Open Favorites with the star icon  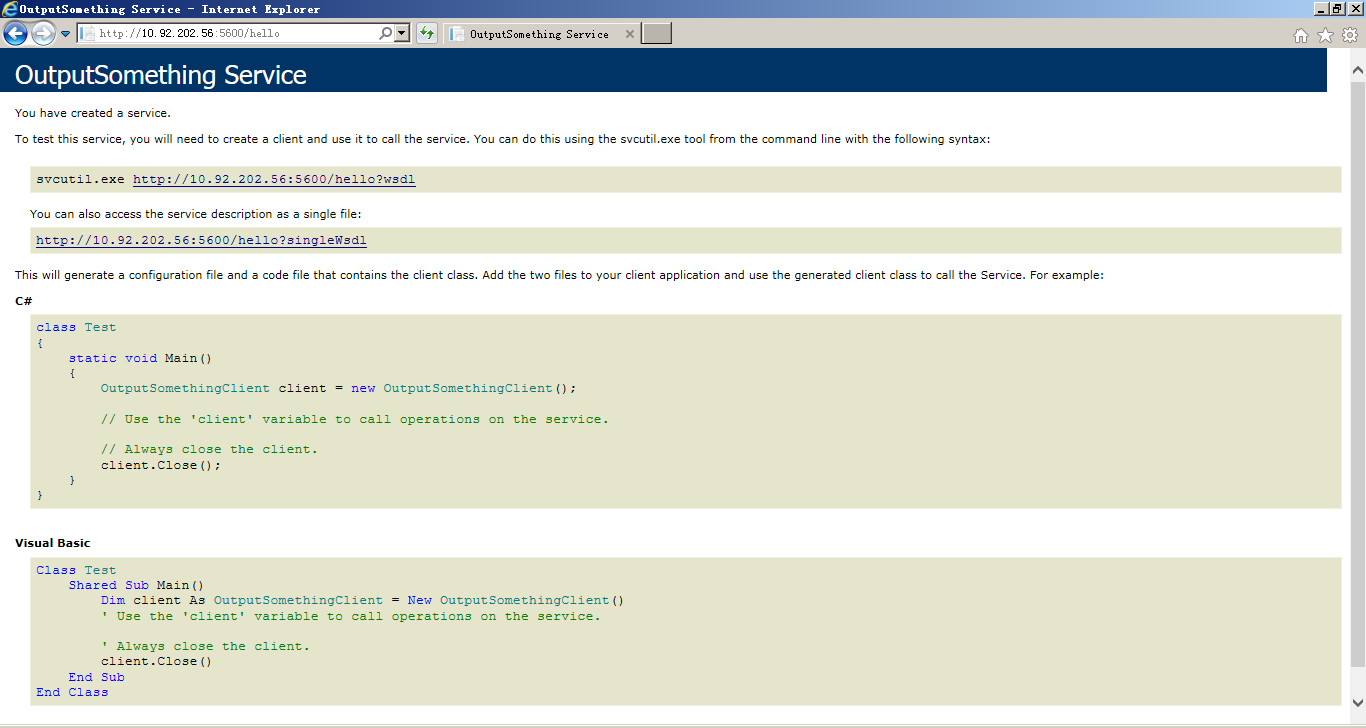coord(1326,35)
